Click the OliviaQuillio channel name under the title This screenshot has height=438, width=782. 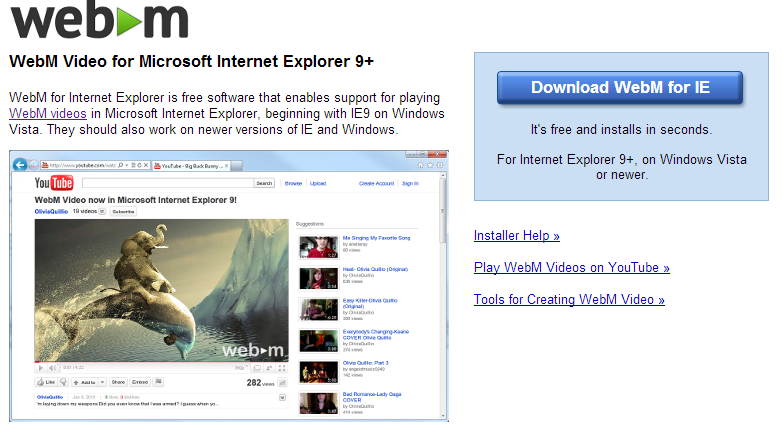click(51, 212)
